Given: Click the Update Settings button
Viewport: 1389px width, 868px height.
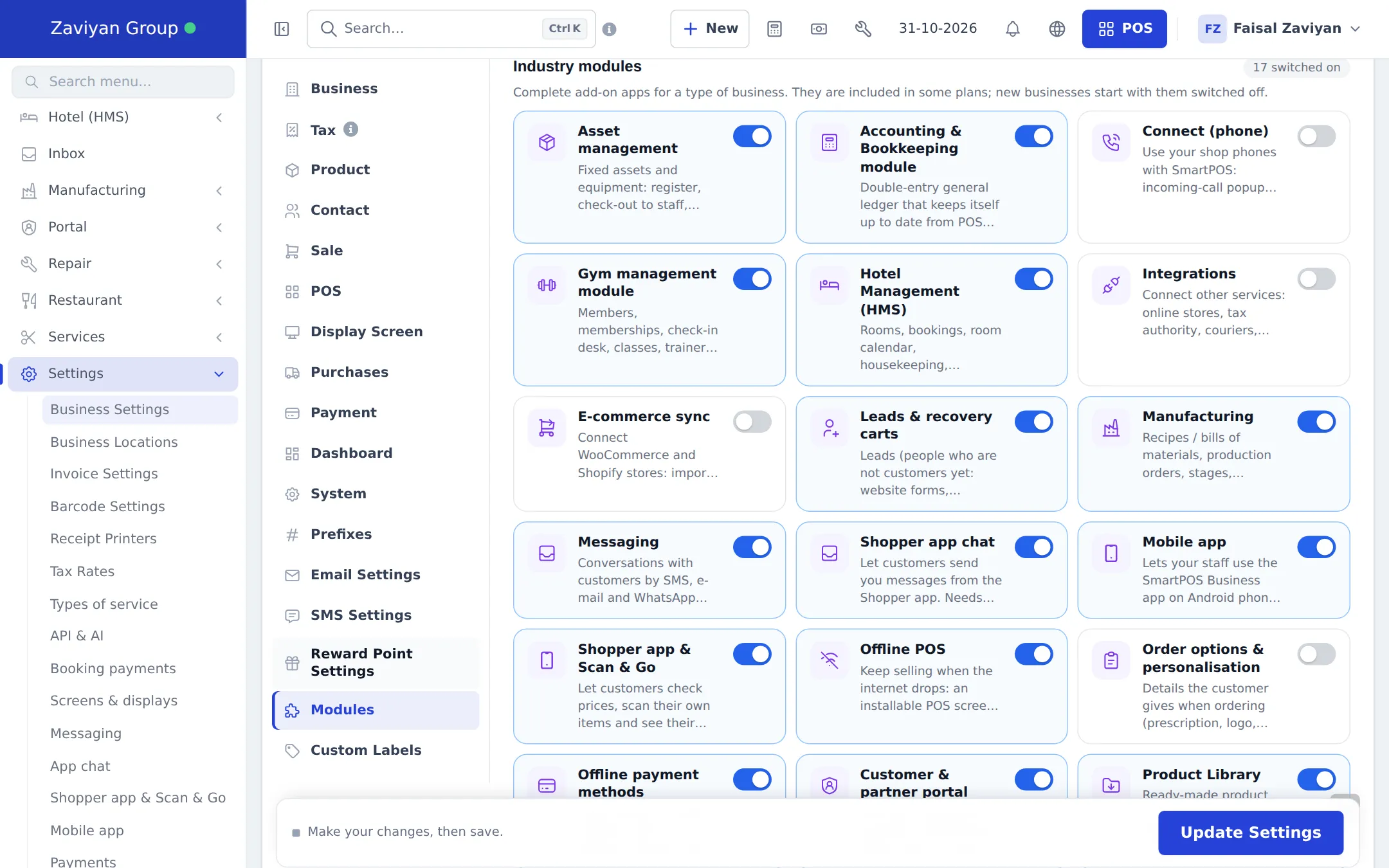Looking at the screenshot, I should [1251, 833].
